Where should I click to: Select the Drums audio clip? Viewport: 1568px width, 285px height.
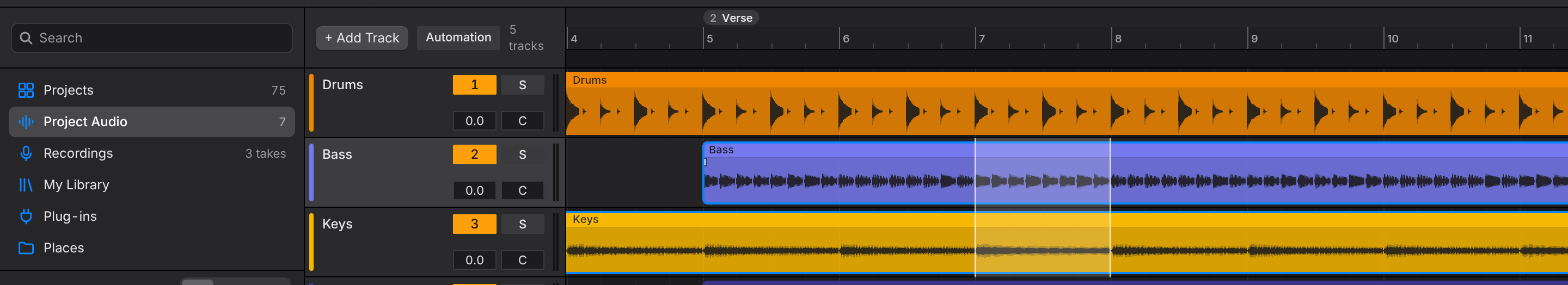[1067, 103]
